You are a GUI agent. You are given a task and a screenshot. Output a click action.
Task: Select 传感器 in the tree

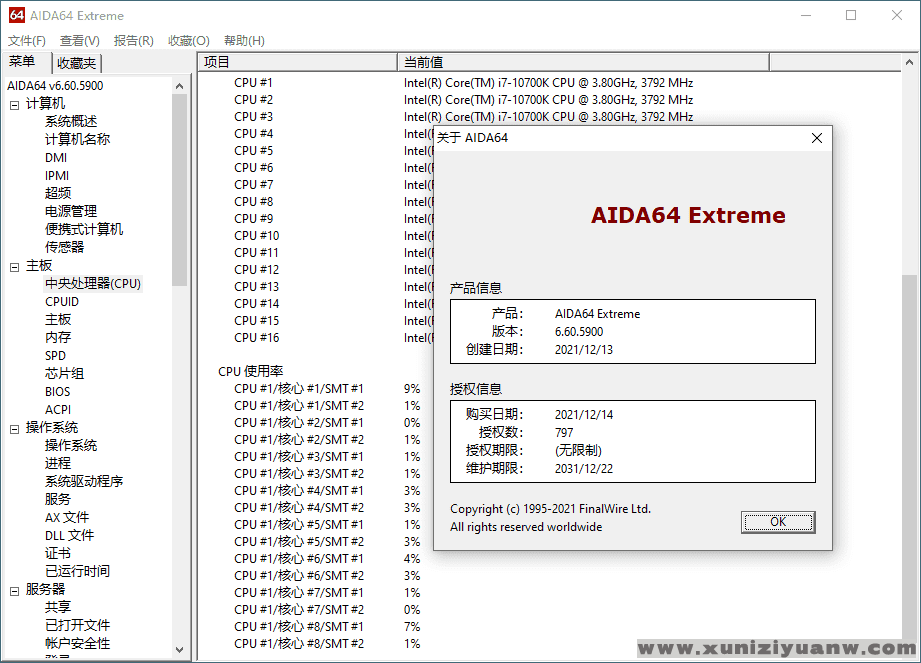[x=64, y=247]
